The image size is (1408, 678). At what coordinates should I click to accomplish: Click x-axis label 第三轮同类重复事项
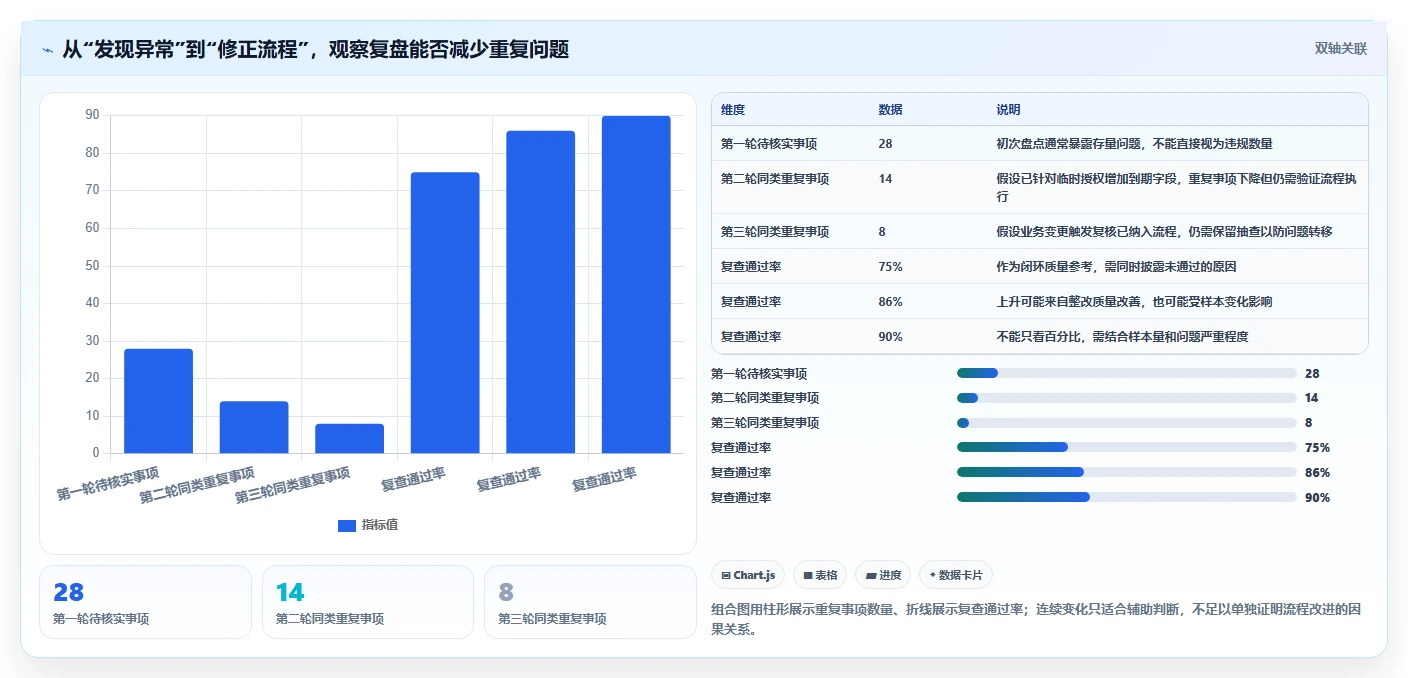293,484
